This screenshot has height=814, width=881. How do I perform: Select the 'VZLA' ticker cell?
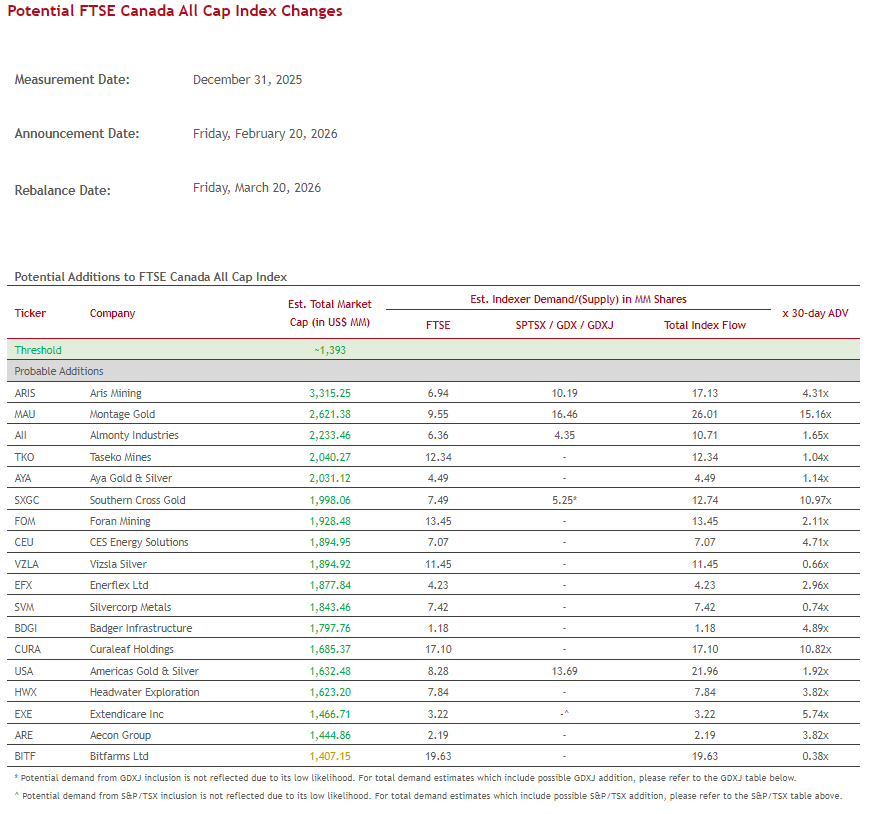[x=26, y=564]
